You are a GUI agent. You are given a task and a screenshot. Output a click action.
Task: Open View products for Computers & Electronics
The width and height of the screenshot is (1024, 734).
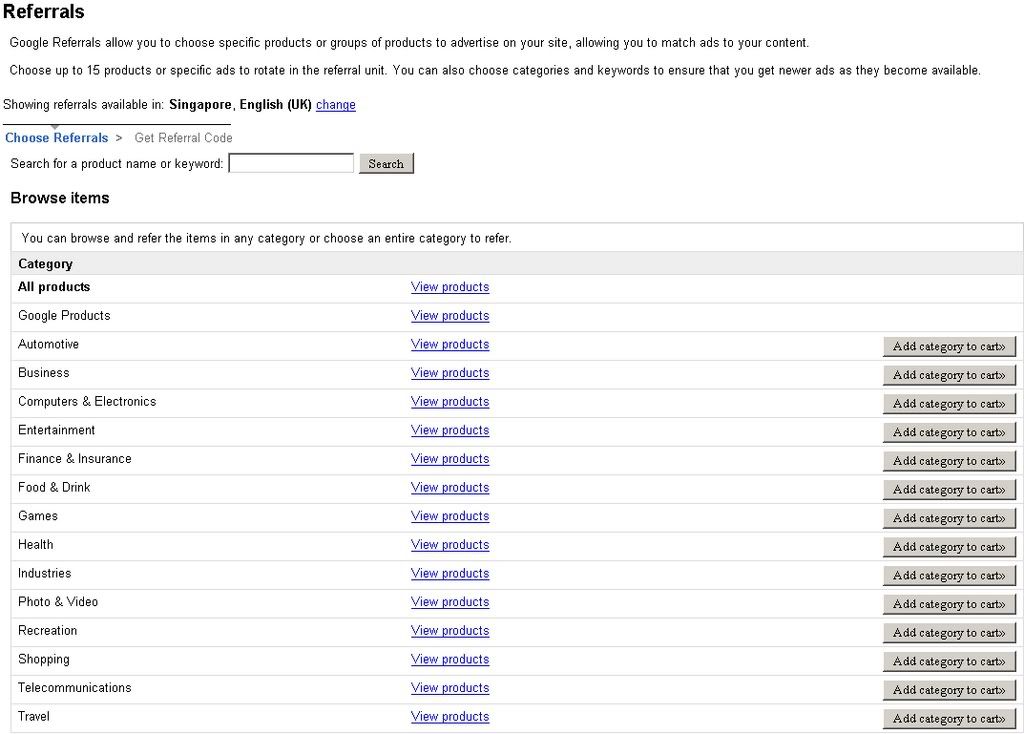click(450, 402)
